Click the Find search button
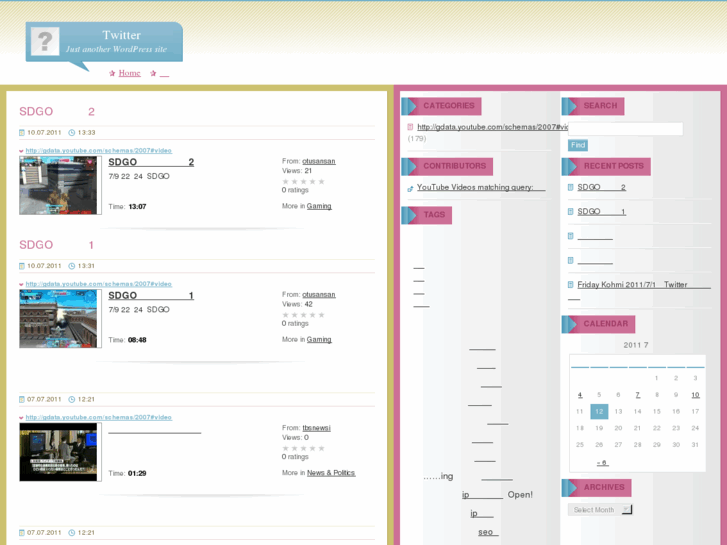Screen dimensions: 727x545 tap(578, 145)
